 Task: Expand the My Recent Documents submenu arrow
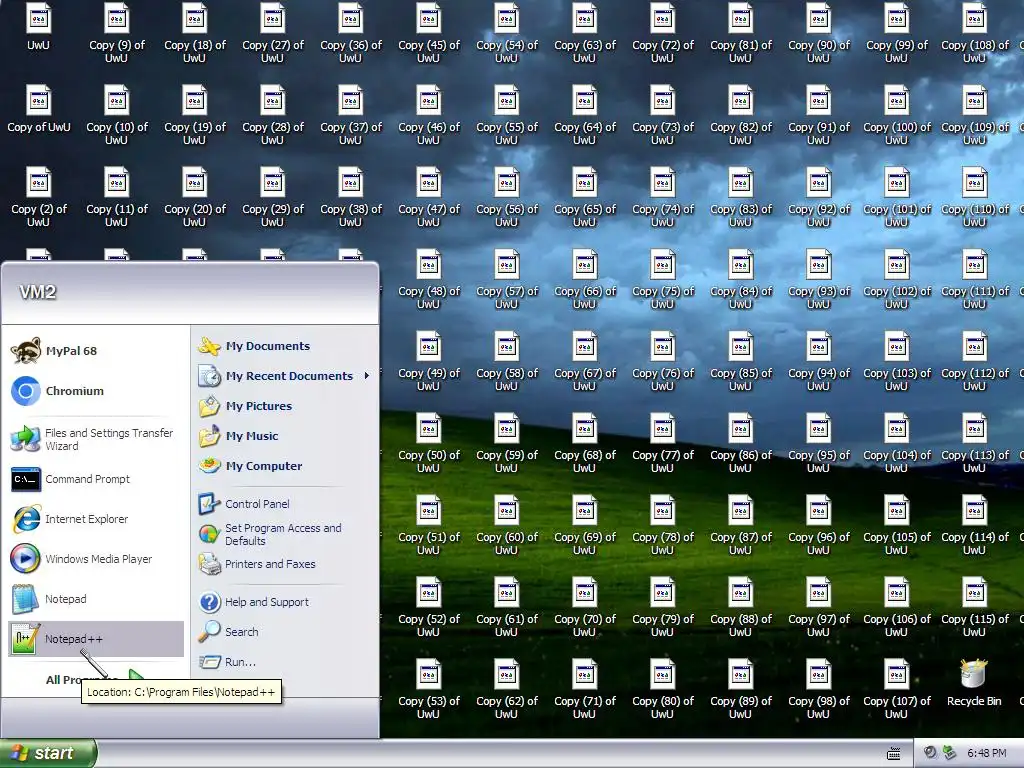[x=367, y=376]
